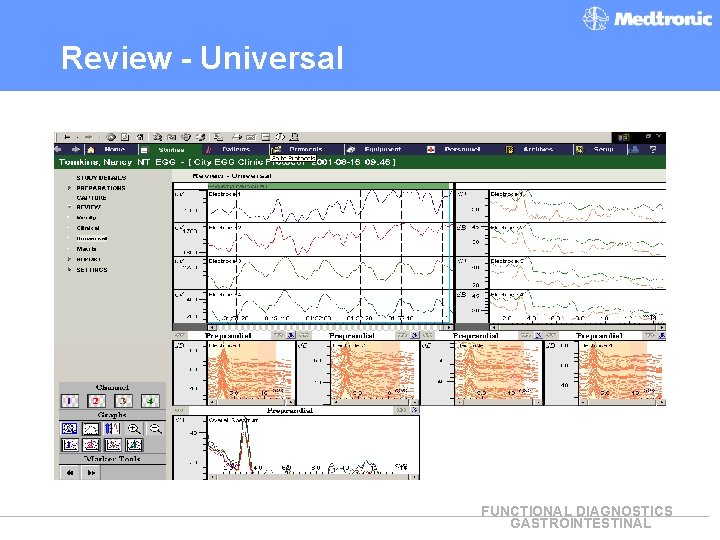The image size is (720, 540).
Task: Open the Personnel navigation tab
Action: 462,149
